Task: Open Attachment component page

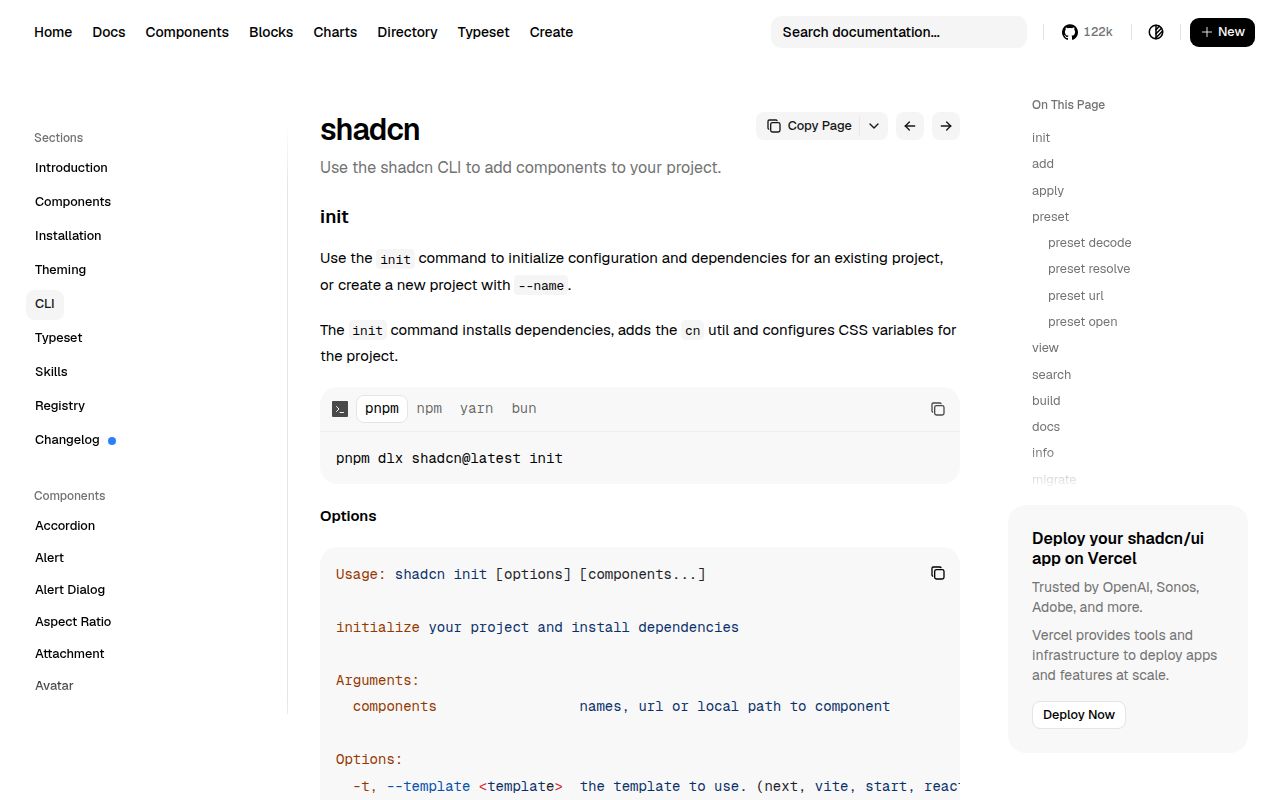Action: 70,654
